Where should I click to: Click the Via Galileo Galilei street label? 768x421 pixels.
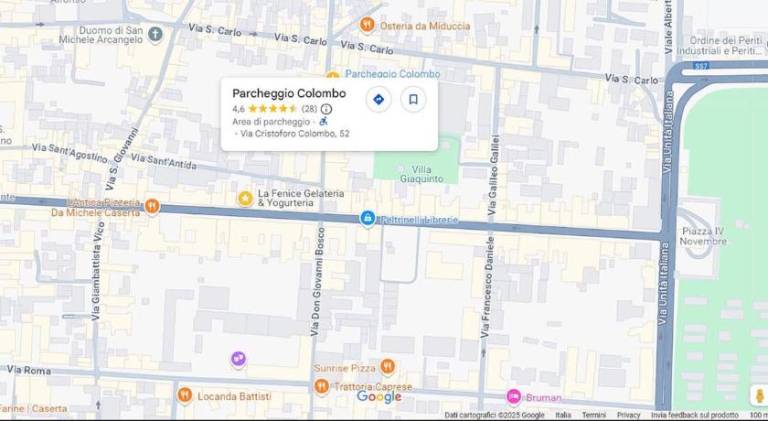click(494, 175)
